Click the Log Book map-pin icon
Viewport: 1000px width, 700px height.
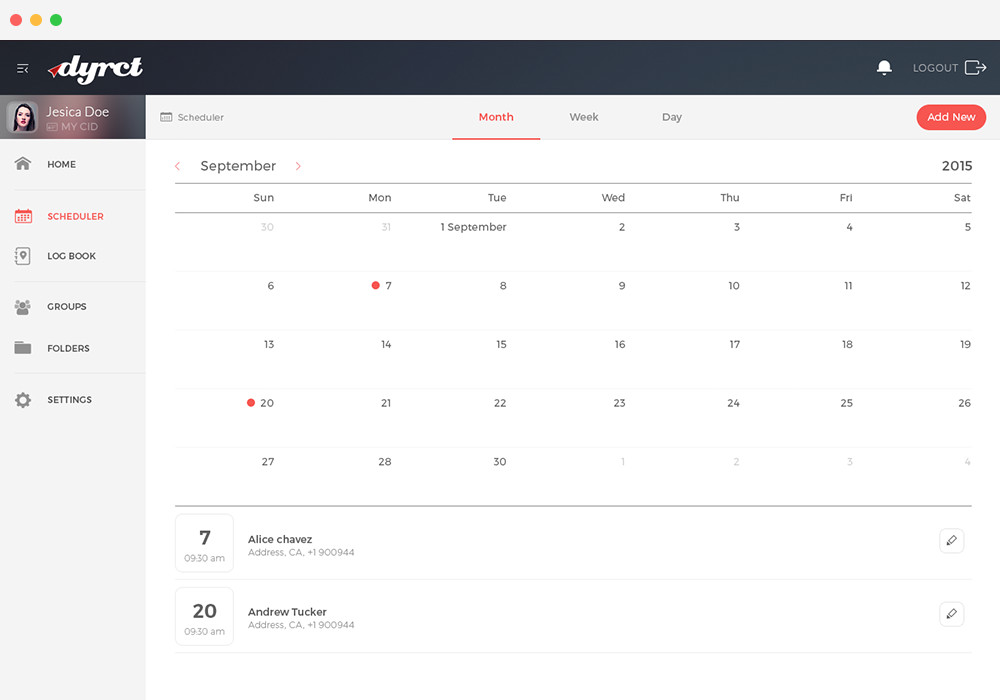coord(23,256)
